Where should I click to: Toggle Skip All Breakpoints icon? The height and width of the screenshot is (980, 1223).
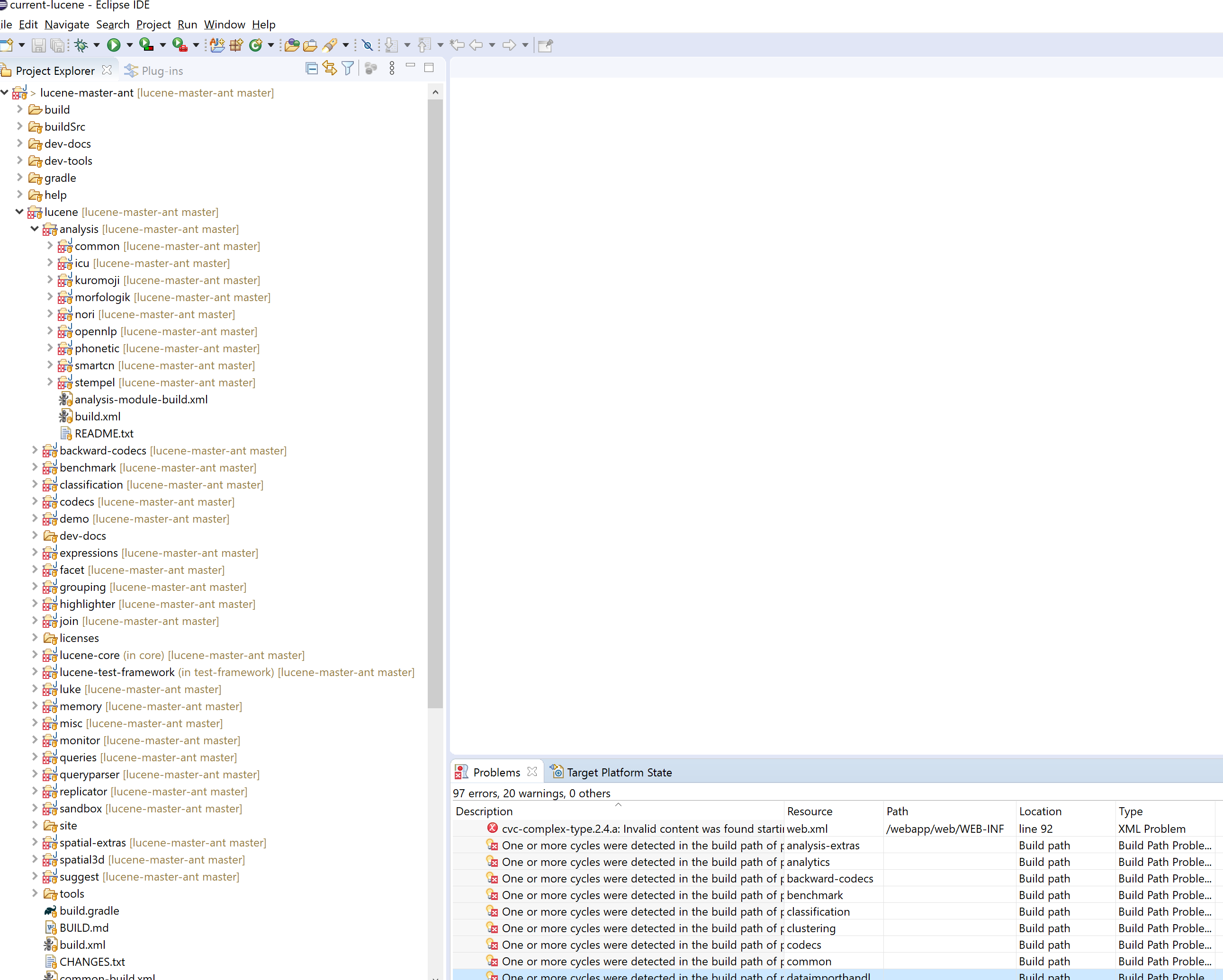368,45
